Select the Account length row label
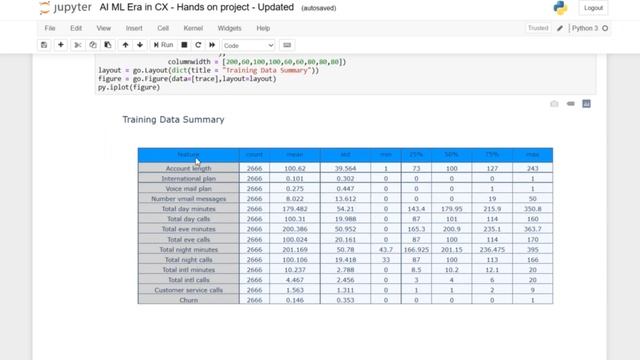 click(189, 168)
